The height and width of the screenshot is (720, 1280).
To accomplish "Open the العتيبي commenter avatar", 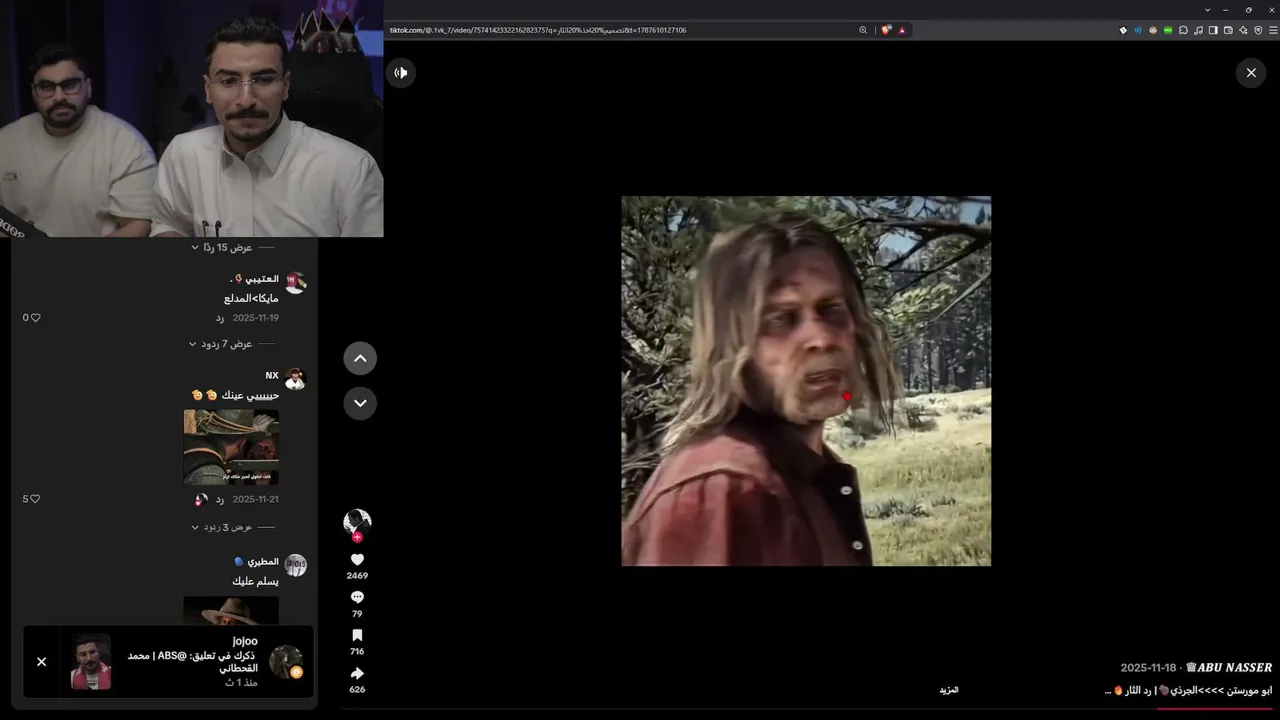I will [295, 283].
